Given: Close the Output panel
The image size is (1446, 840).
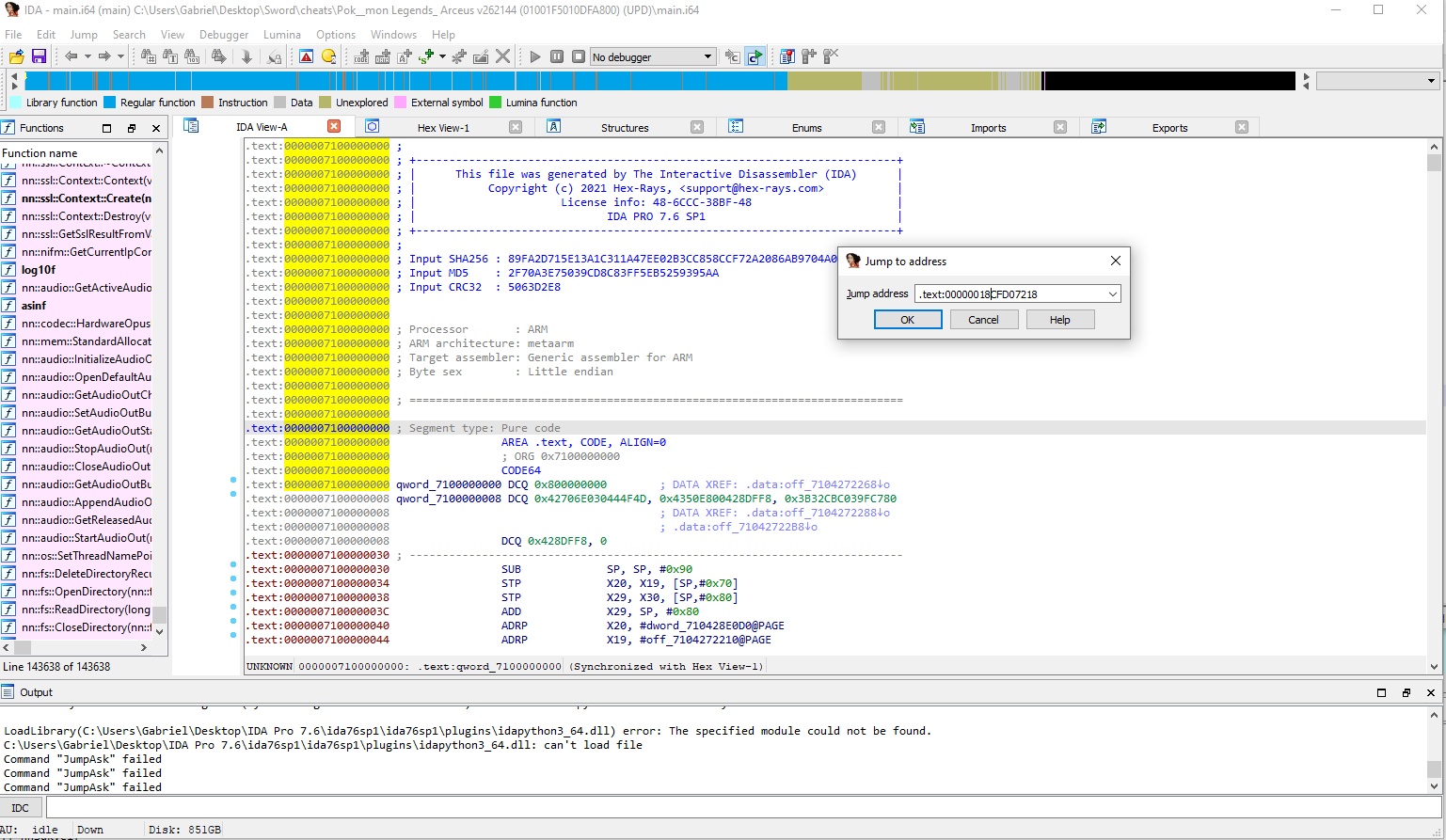Looking at the screenshot, I should coord(1431,692).
